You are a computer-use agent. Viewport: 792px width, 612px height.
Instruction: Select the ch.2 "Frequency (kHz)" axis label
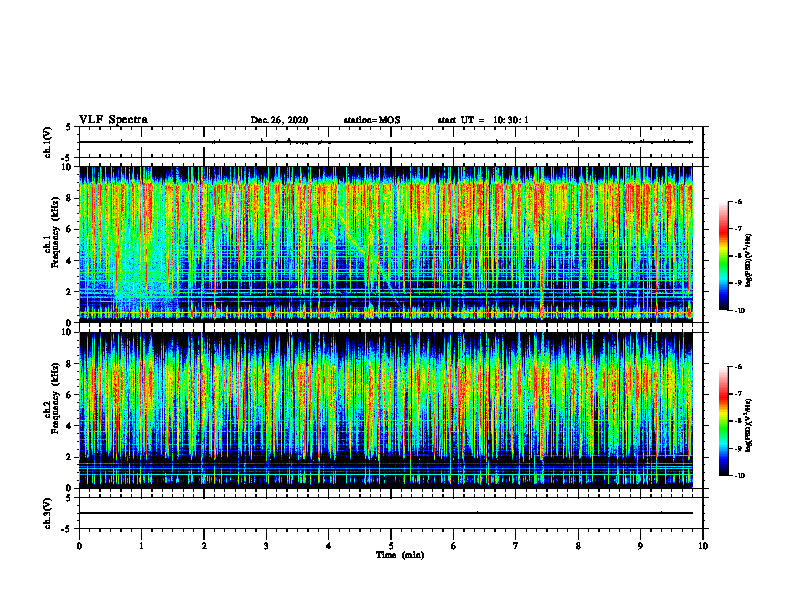(55, 398)
